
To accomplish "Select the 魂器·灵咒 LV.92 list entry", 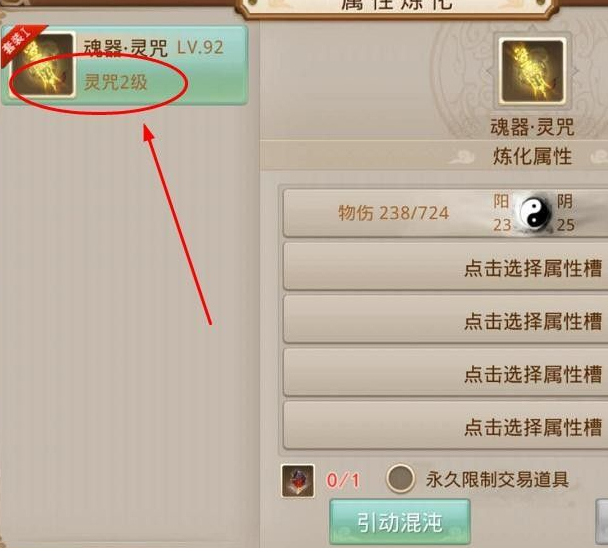I will (124, 65).
